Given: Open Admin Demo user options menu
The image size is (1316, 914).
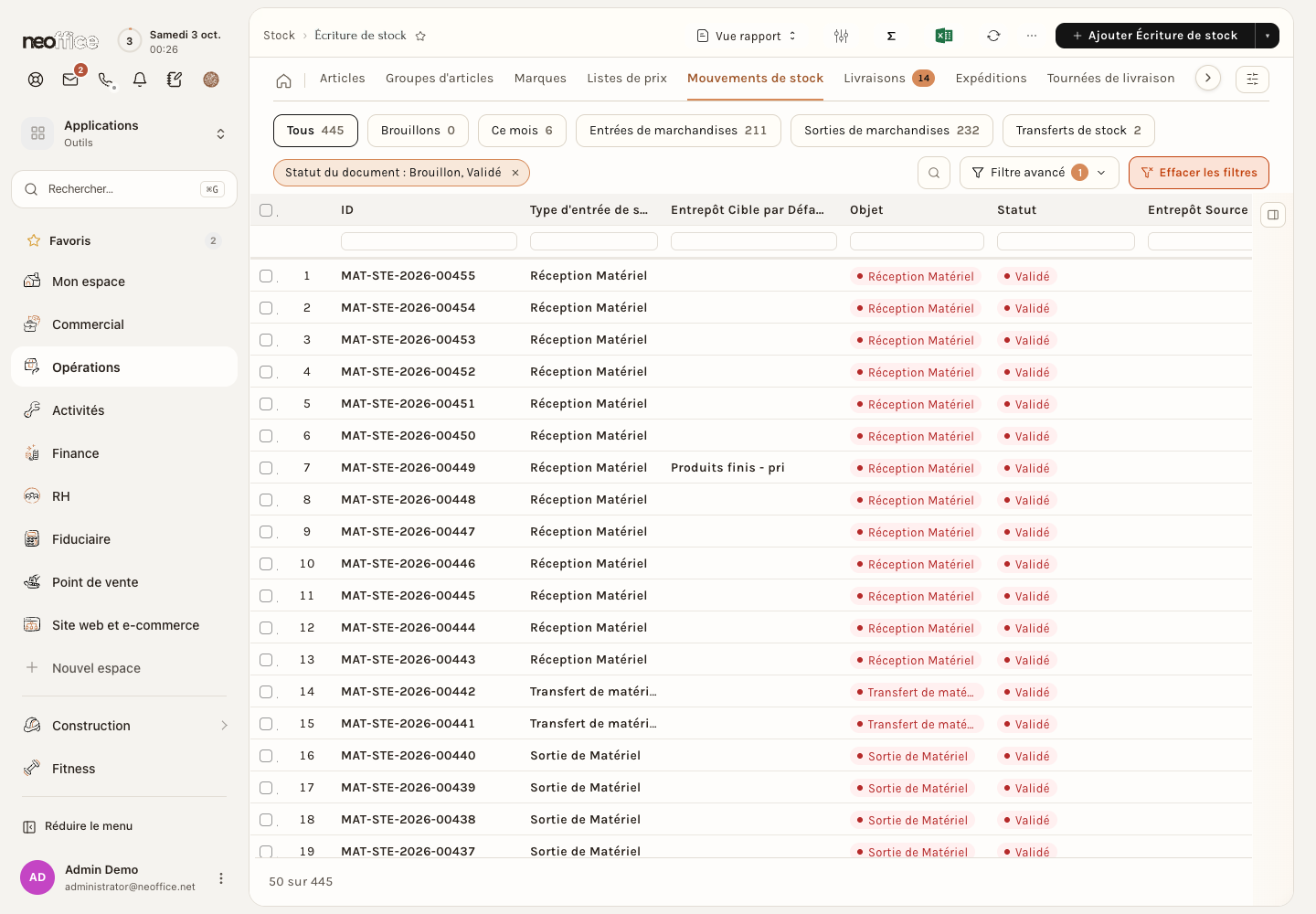Looking at the screenshot, I should (220, 878).
